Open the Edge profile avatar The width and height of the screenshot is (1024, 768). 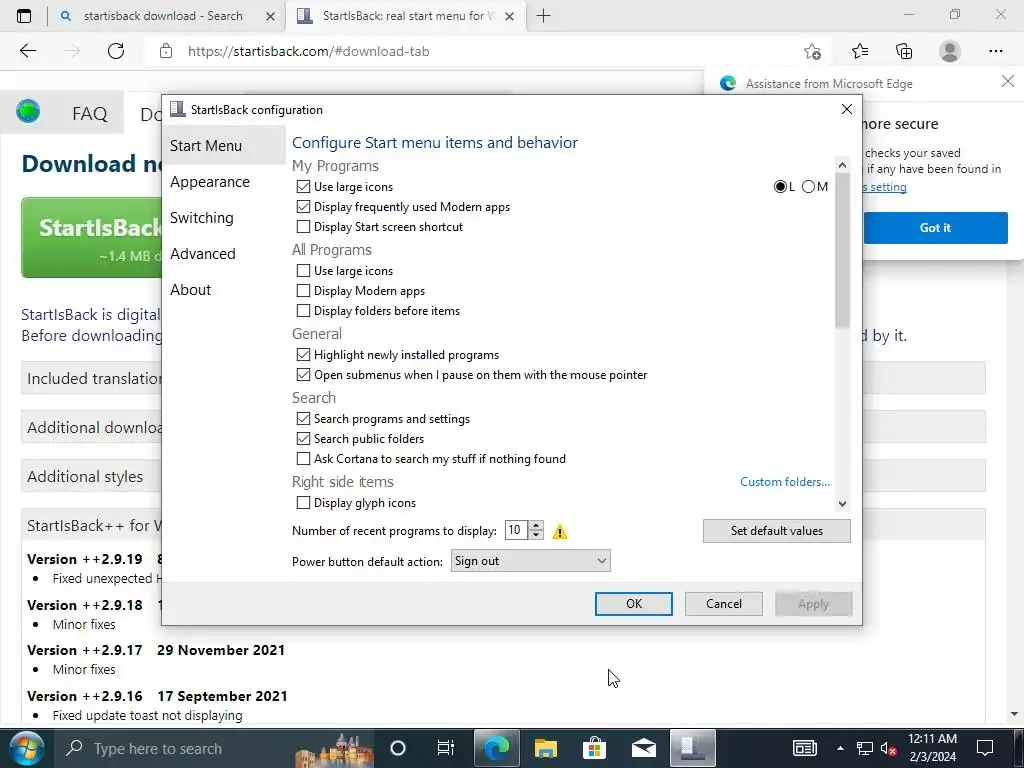pos(950,51)
